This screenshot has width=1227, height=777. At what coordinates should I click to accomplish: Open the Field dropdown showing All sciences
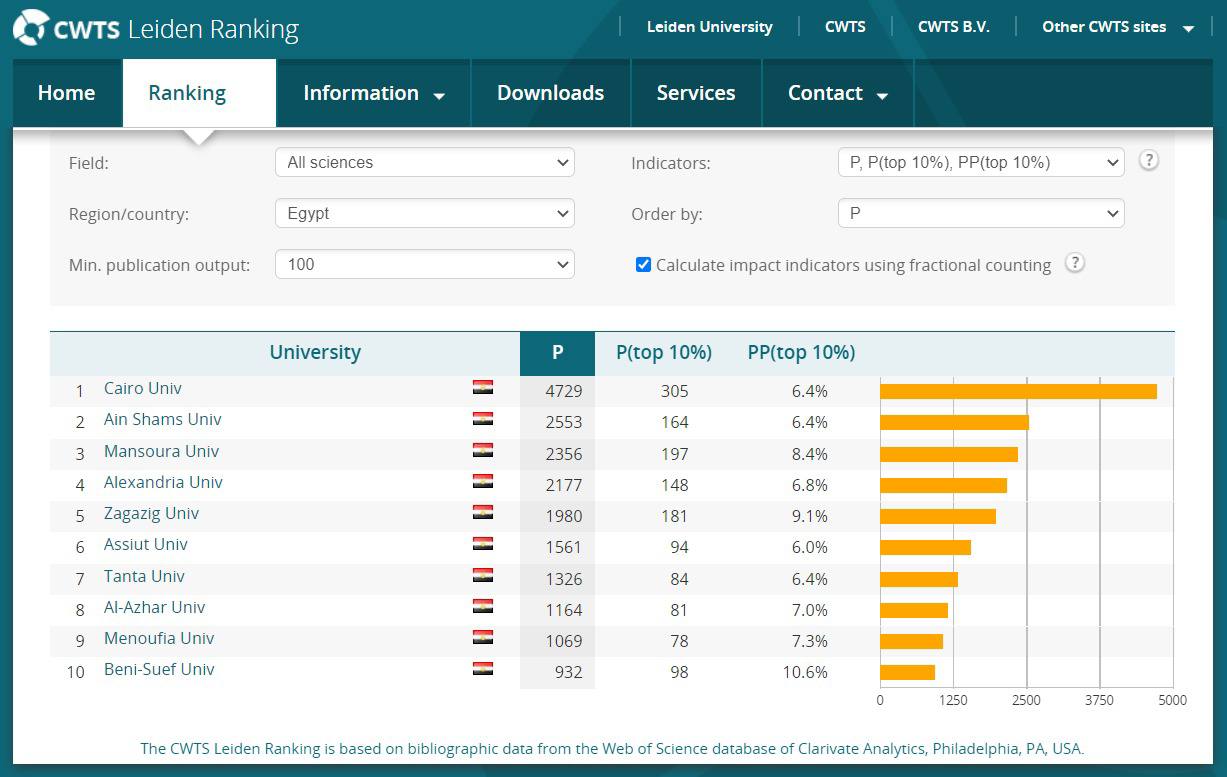point(424,162)
